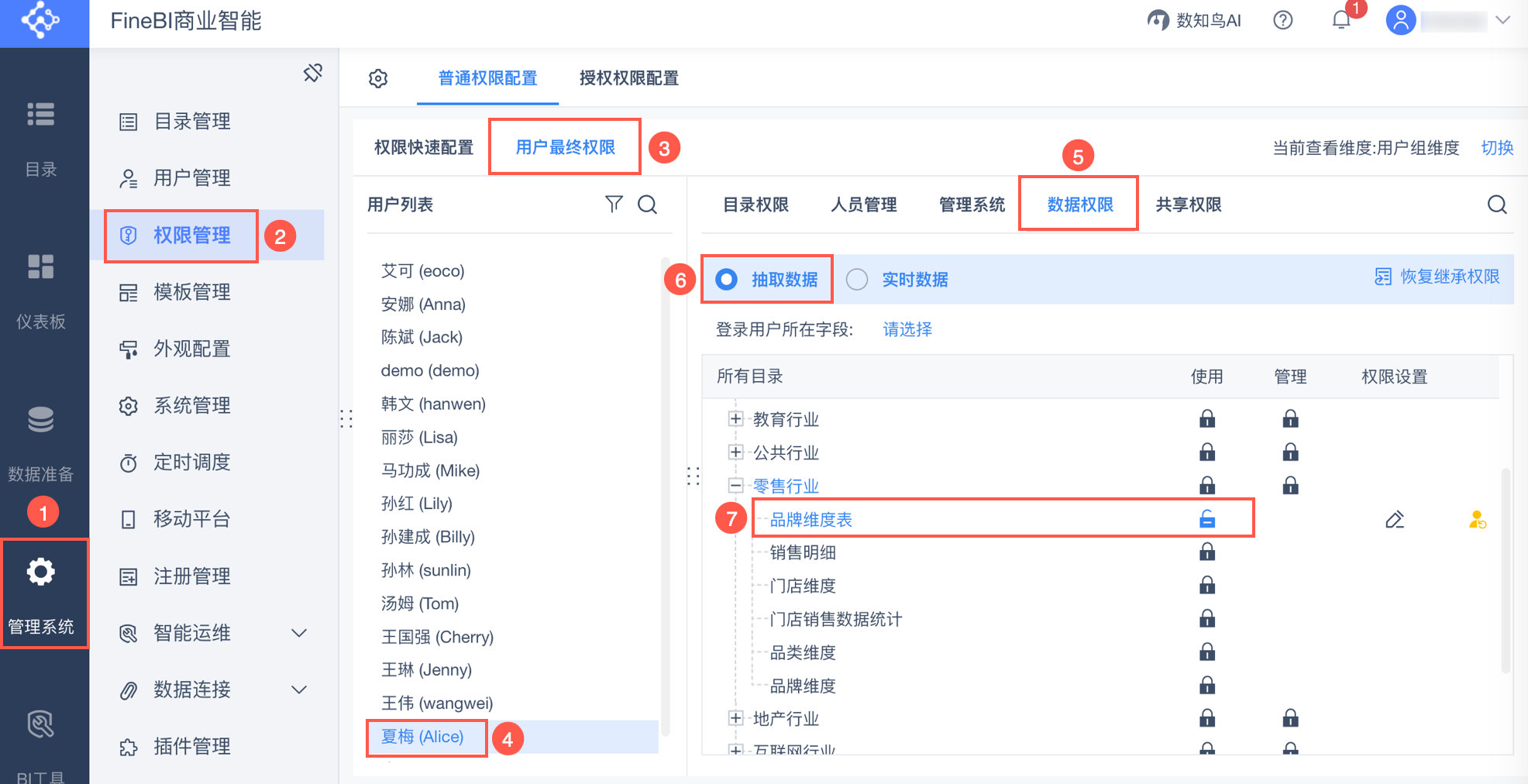Expand the 教育行业 folder

(x=735, y=419)
